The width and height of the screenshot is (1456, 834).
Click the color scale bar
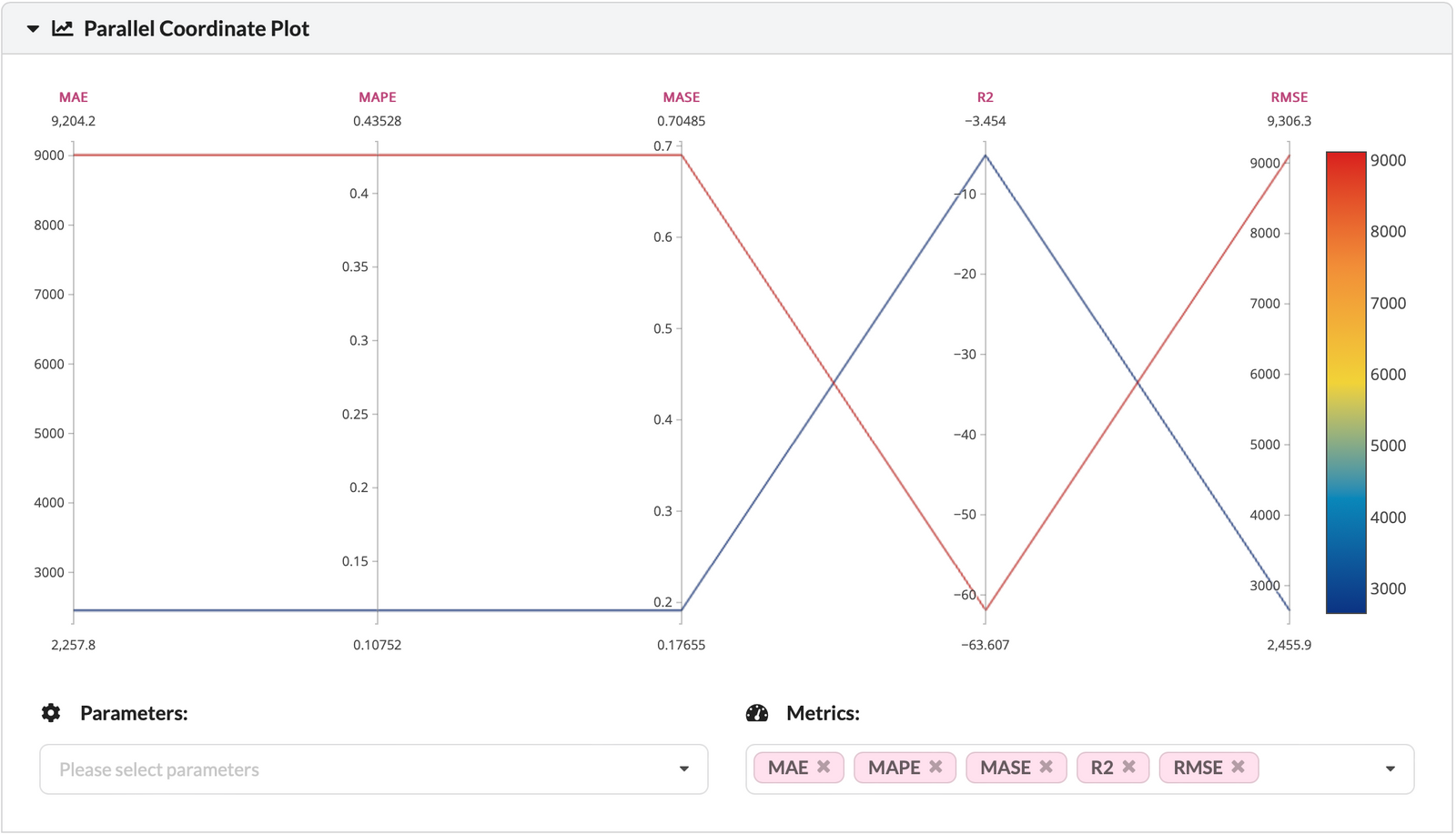click(x=1346, y=382)
